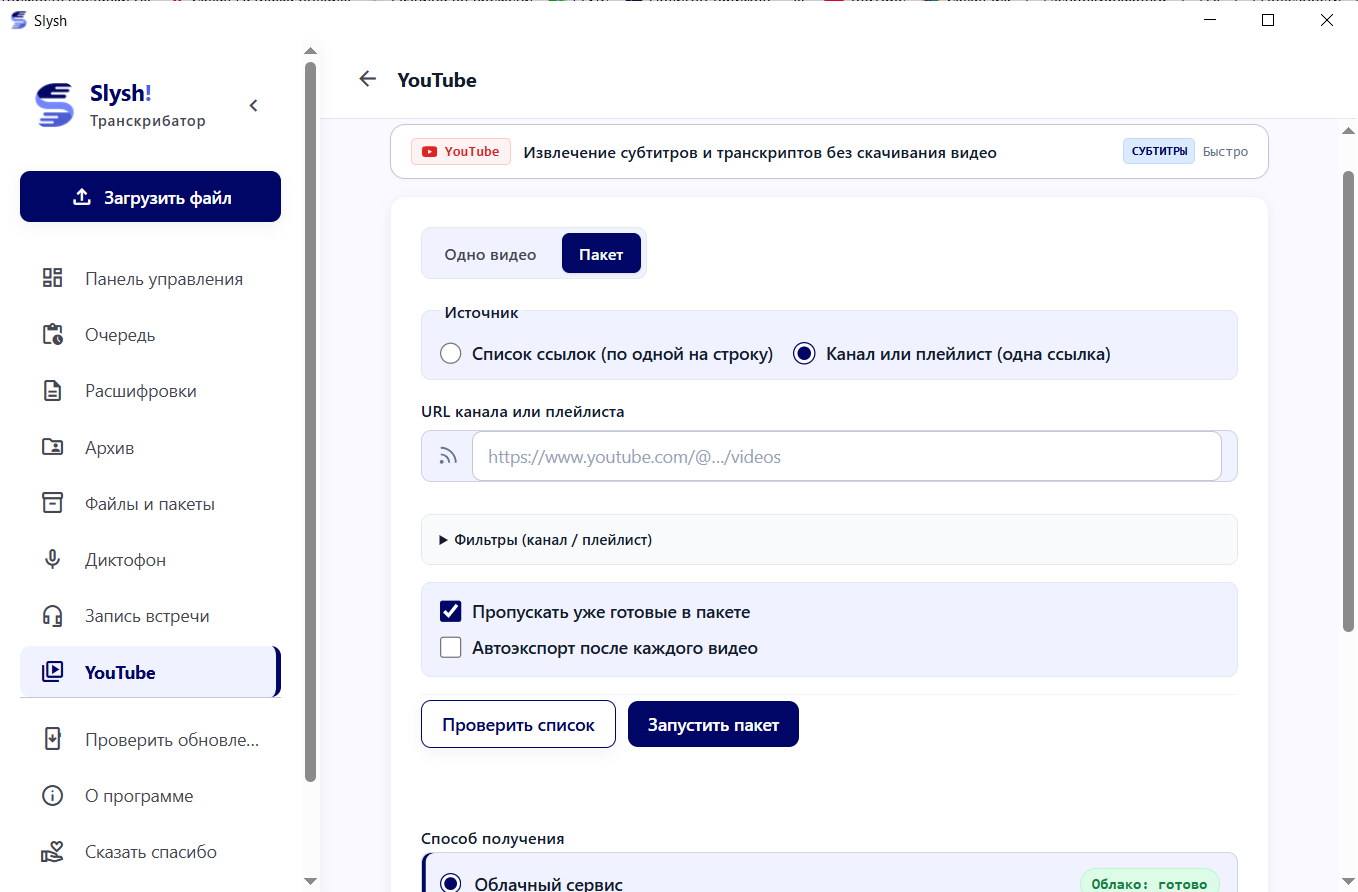The height and width of the screenshot is (892, 1358).
Task: Click the sidebar vertical scrollbar
Action: point(310,420)
